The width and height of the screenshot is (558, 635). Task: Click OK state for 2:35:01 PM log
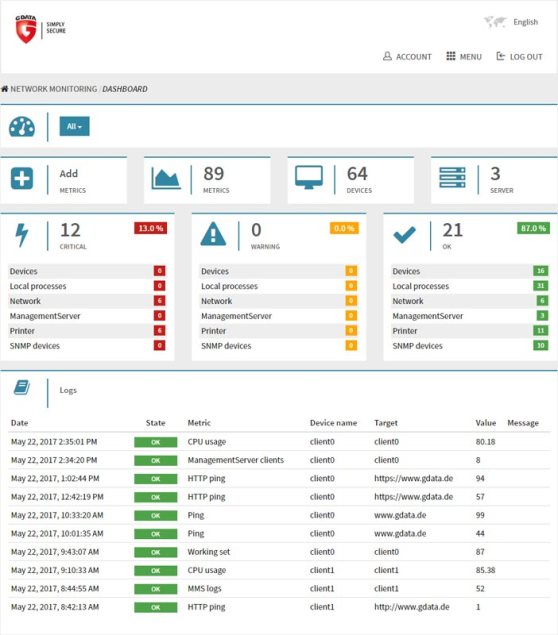[x=155, y=442]
